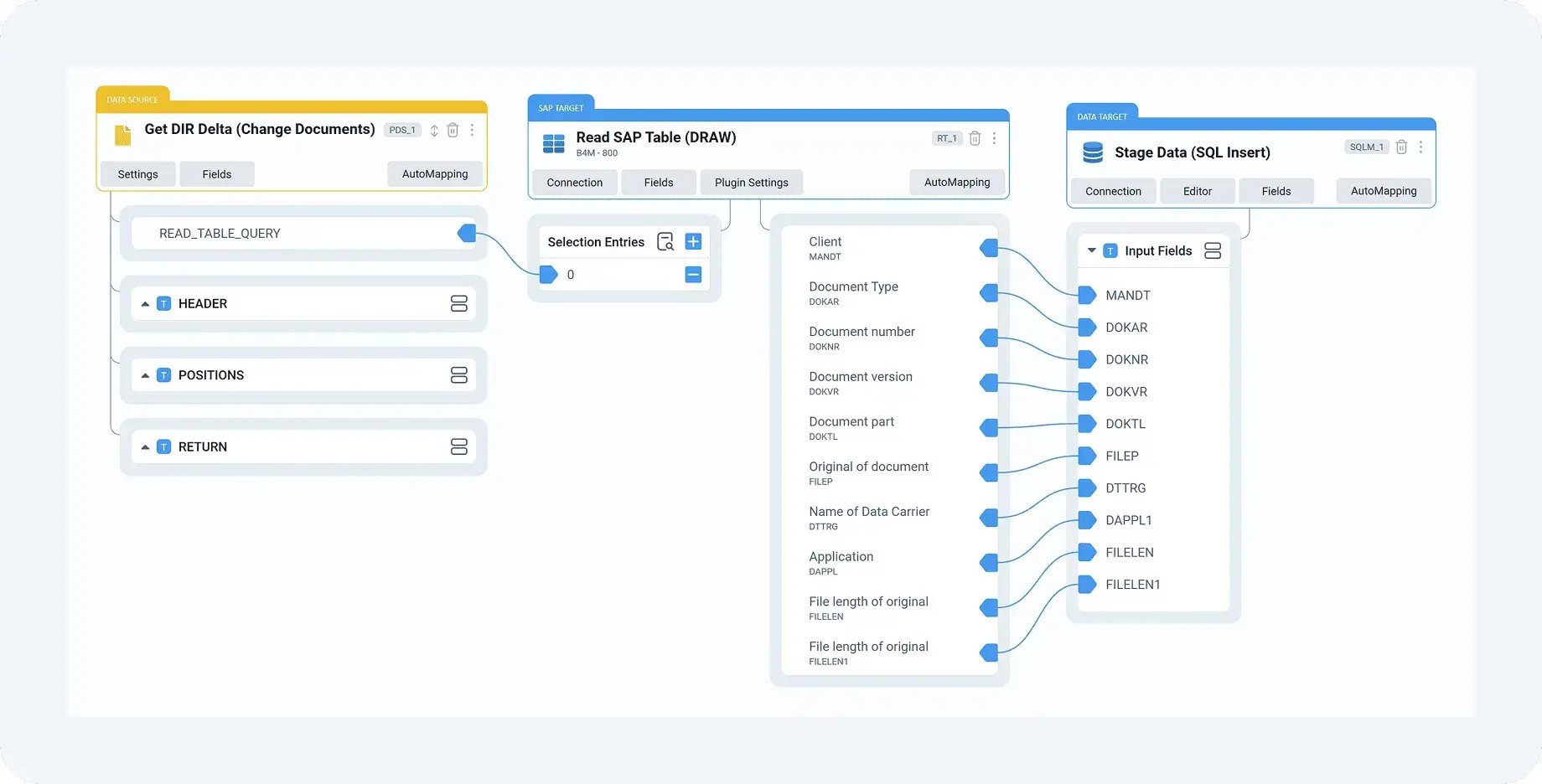This screenshot has height=784, width=1542.
Task: Add a new Selection Entries row
Action: [693, 242]
